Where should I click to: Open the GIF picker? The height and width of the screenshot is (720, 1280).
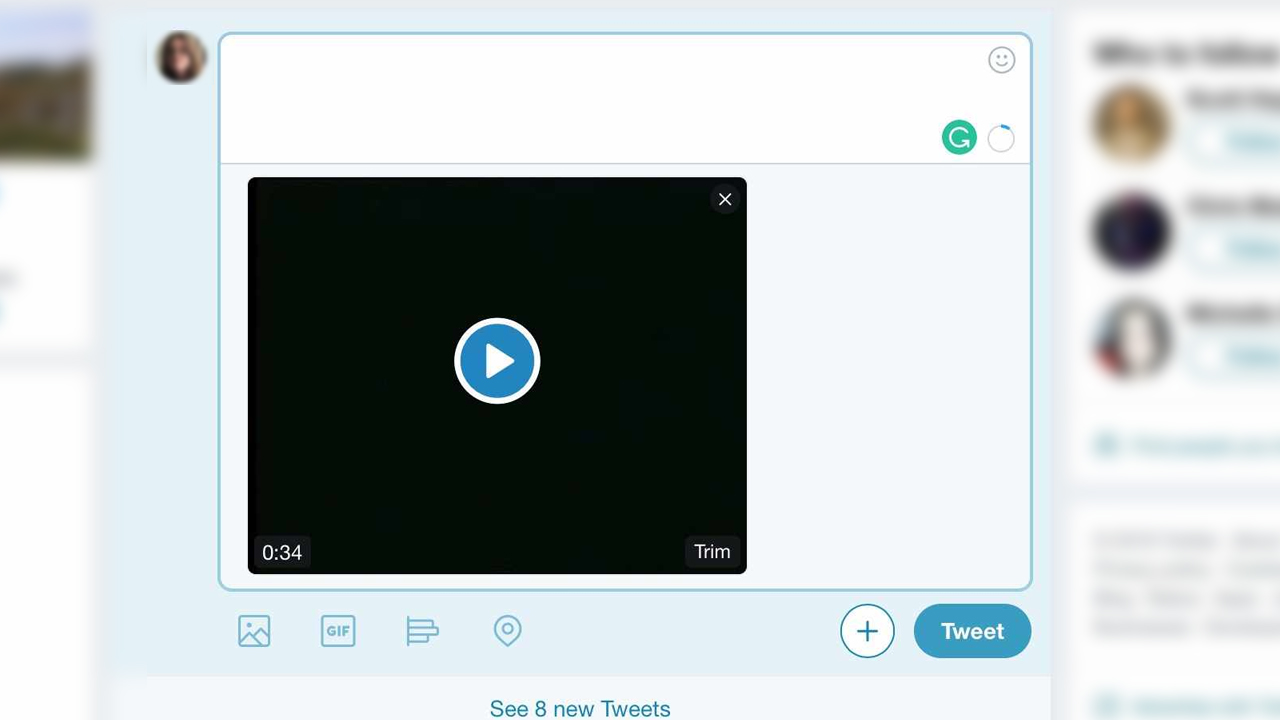338,631
